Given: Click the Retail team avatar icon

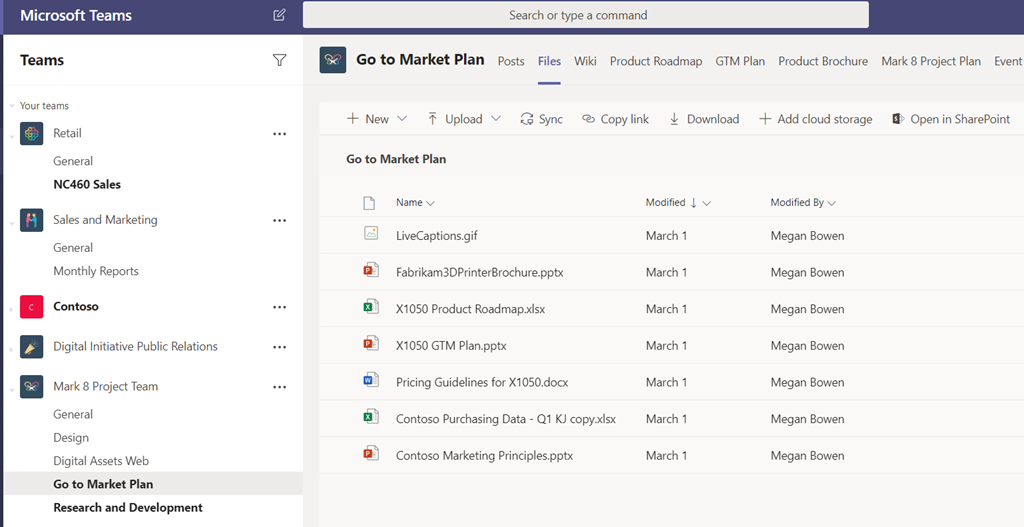Looking at the screenshot, I should point(31,133).
